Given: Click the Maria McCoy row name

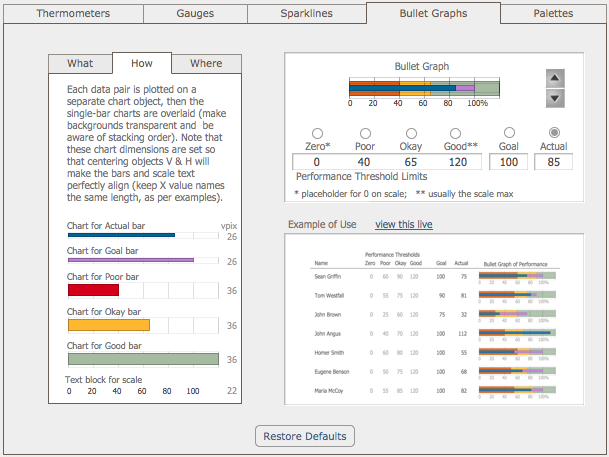Looking at the screenshot, I should (329, 391).
